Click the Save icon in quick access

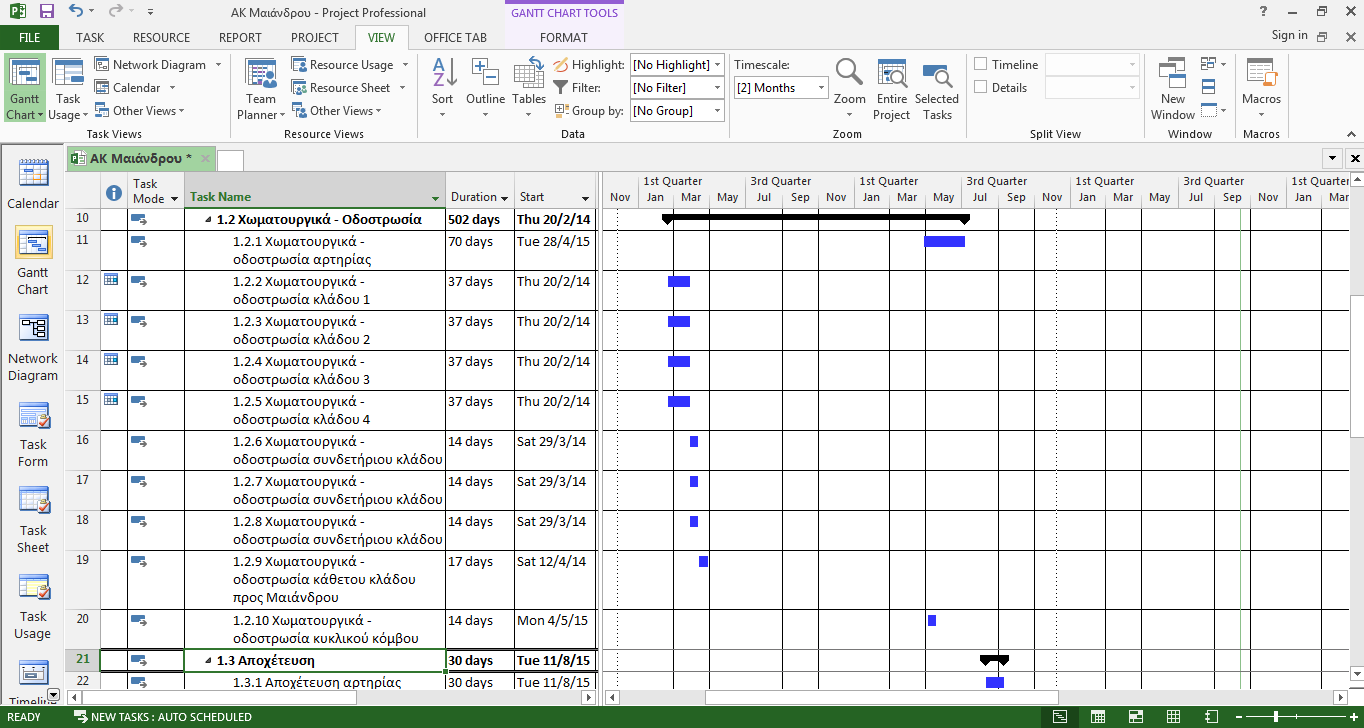pyautogui.click(x=47, y=12)
